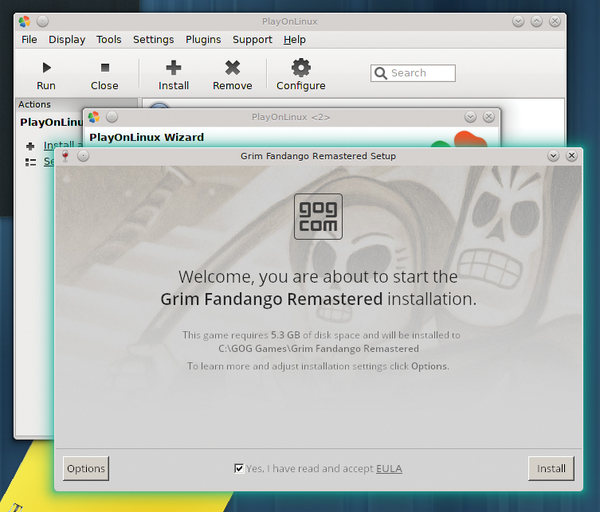This screenshot has height=512, width=600.
Task: Click PlayOnLinux logo icon in main window title bar
Action: coord(24,21)
